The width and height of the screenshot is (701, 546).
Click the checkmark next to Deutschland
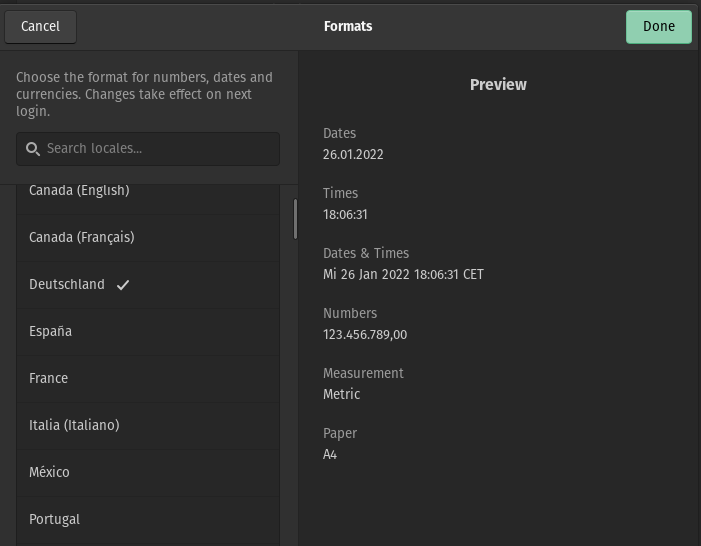click(123, 285)
